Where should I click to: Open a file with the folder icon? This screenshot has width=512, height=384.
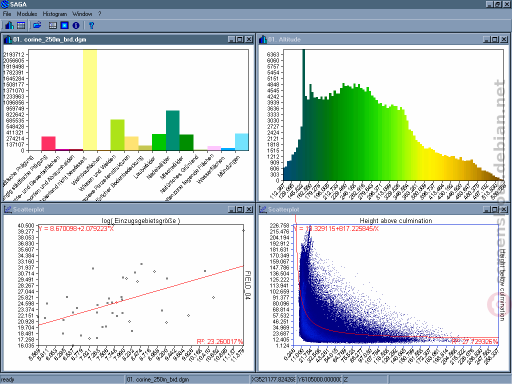(x=37, y=25)
